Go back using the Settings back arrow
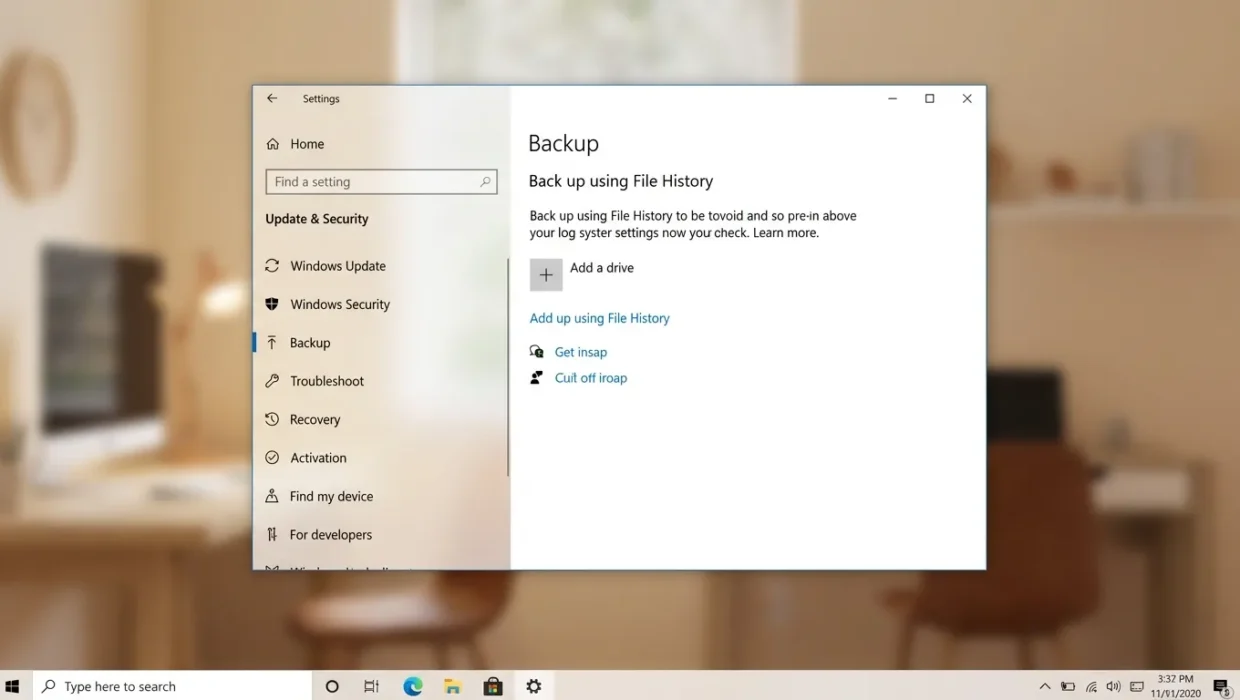This screenshot has height=700, width=1240. (272, 99)
